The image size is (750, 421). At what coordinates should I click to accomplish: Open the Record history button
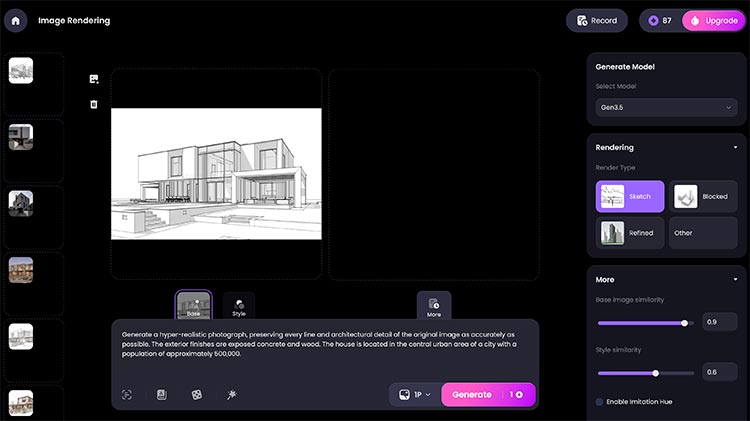[596, 21]
